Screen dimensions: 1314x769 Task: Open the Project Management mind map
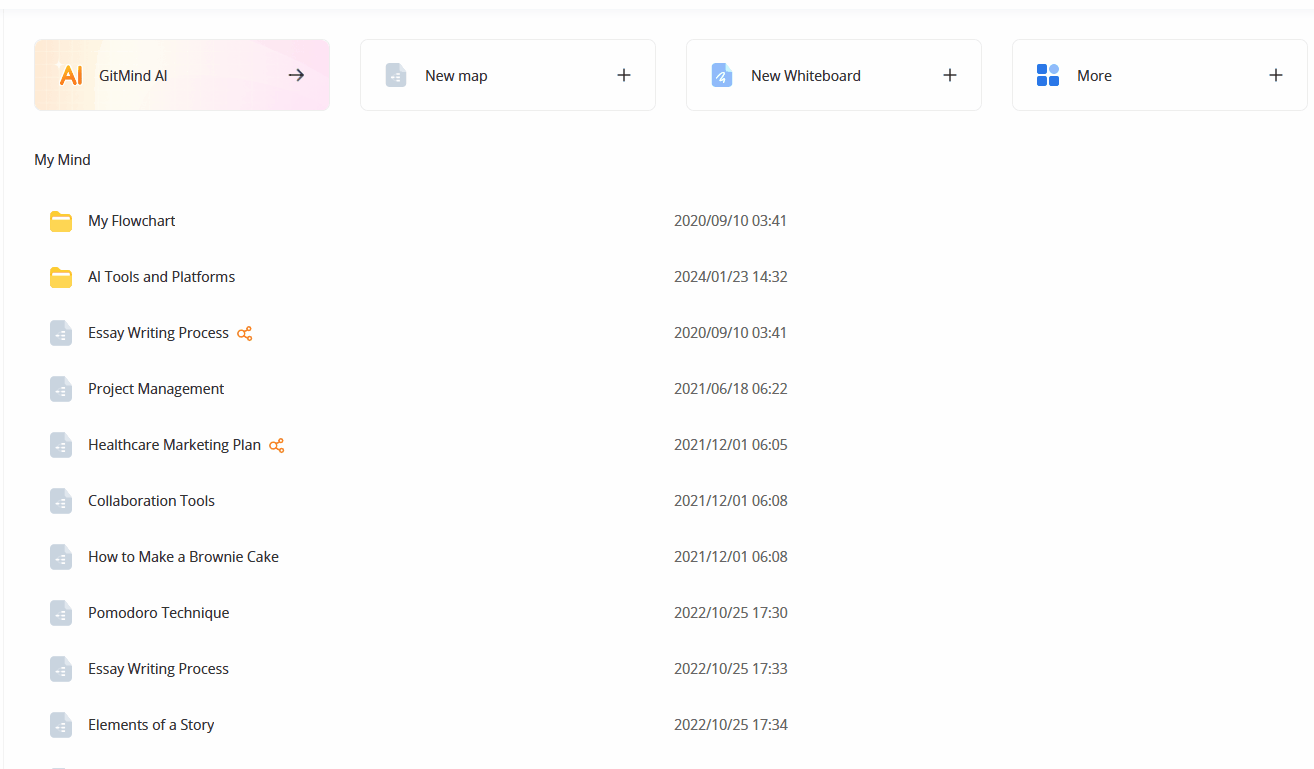(x=156, y=389)
